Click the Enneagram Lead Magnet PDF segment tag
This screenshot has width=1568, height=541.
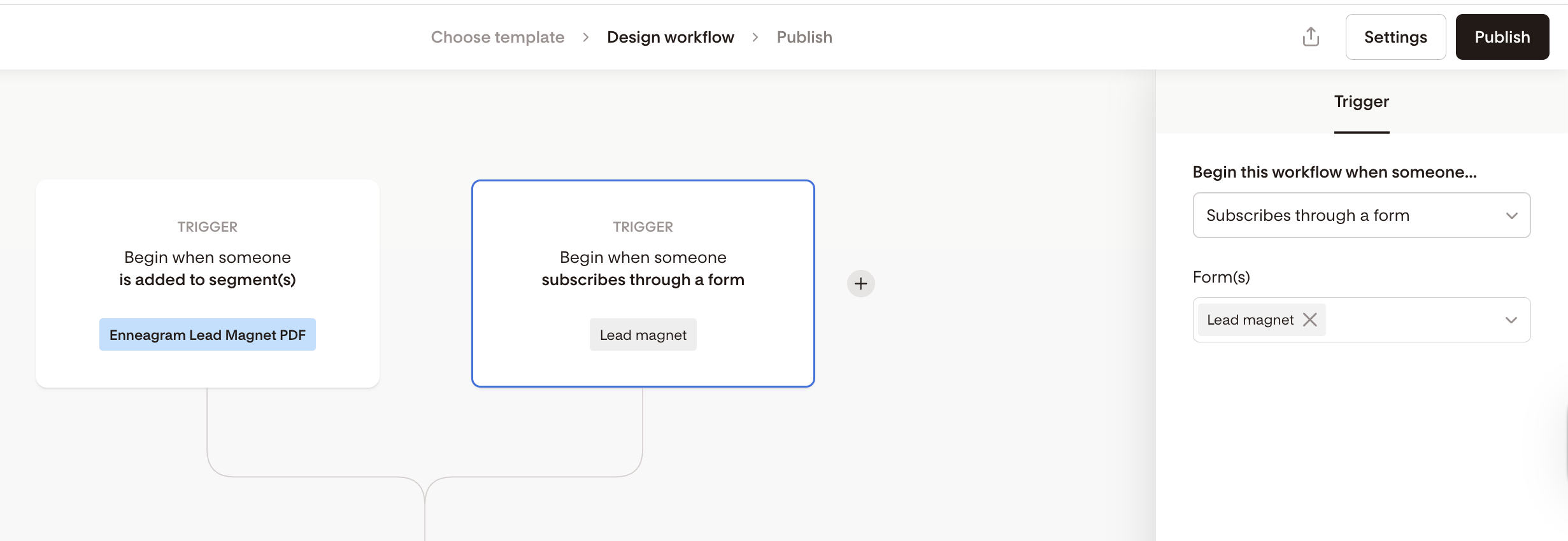[x=207, y=335]
